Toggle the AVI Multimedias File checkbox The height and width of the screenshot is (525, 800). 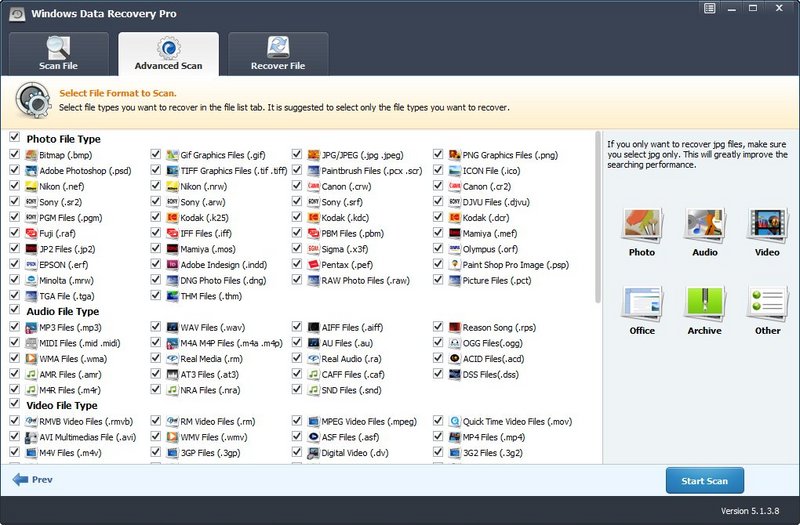pos(14,436)
